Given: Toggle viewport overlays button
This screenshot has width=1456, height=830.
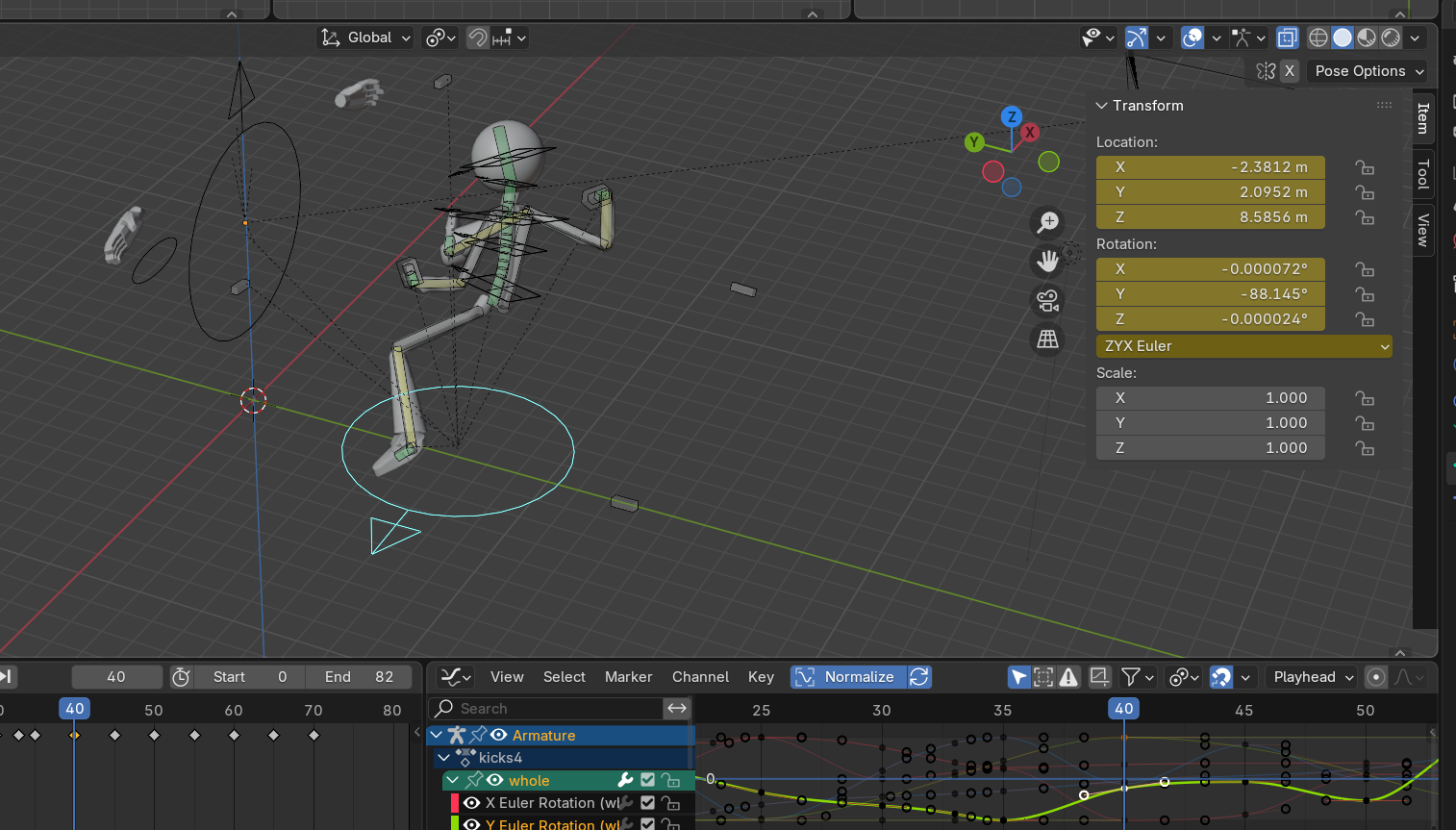Looking at the screenshot, I should (1192, 38).
